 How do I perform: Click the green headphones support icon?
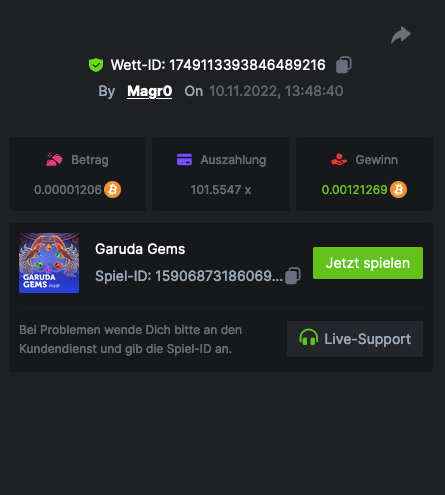(x=308, y=337)
